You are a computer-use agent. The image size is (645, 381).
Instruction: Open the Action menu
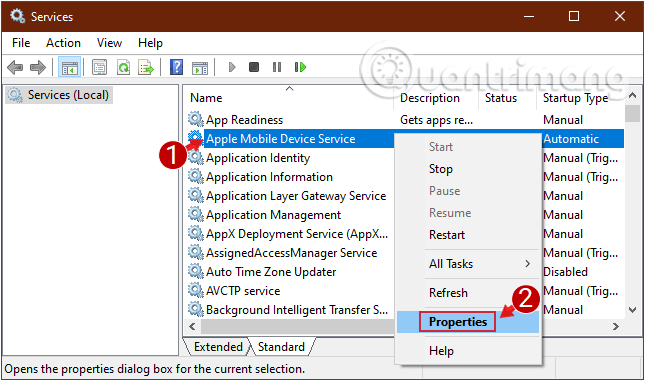[63, 43]
